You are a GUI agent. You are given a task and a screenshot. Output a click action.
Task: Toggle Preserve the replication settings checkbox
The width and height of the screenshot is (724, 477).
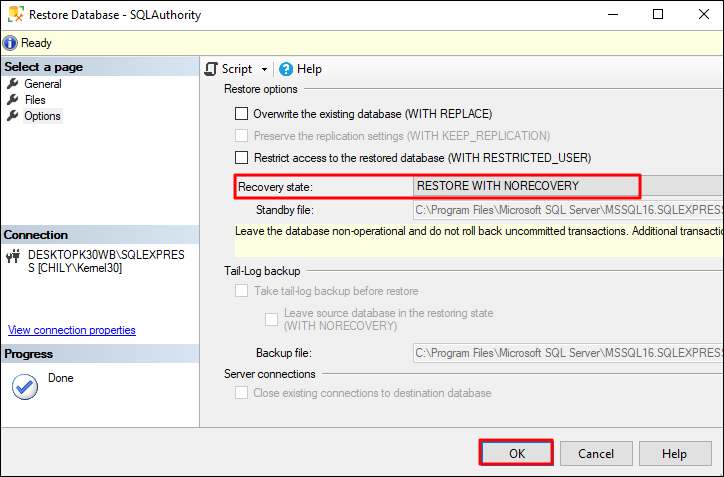click(241, 136)
